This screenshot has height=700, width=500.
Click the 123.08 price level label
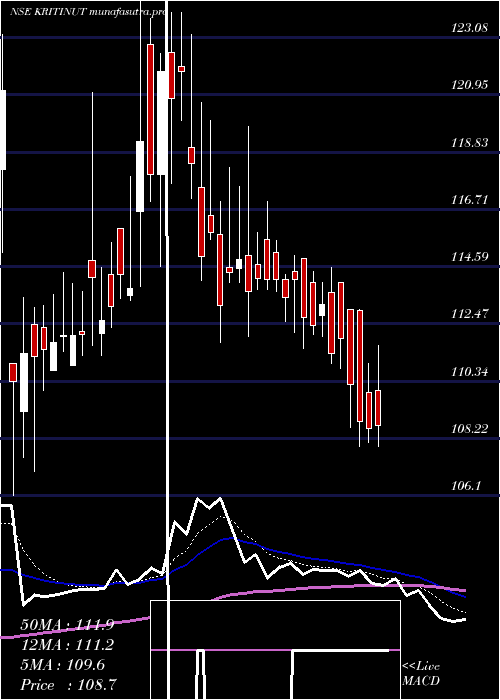tap(469, 29)
